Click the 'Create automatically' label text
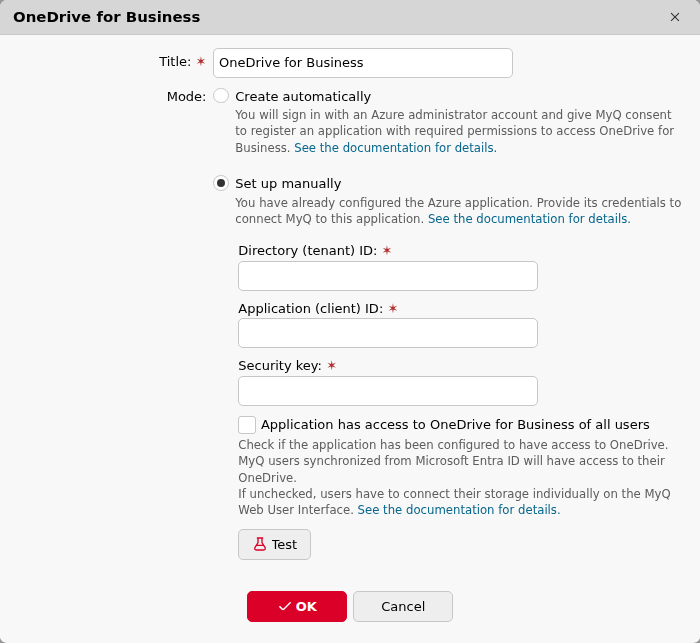Screen dimensions: 700x643 coord(303,96)
